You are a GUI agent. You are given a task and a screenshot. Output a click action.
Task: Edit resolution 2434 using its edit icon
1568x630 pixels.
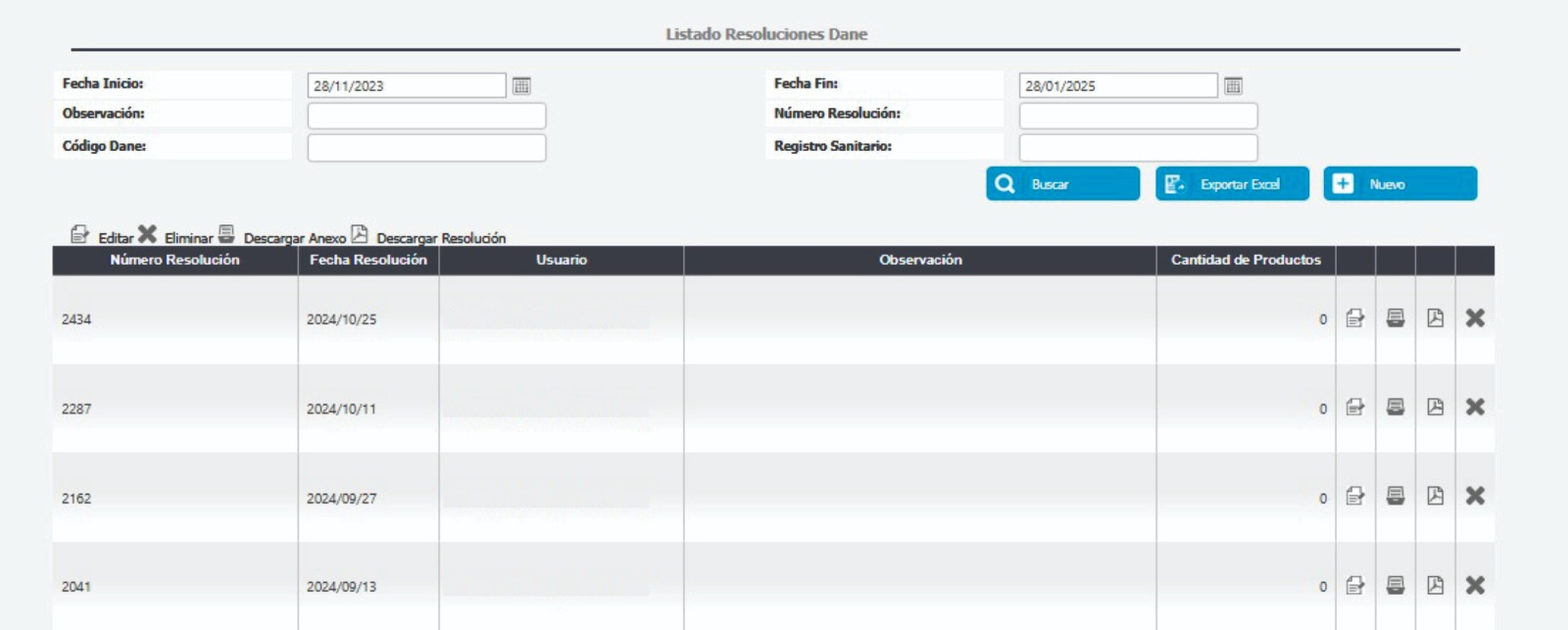pos(1355,318)
